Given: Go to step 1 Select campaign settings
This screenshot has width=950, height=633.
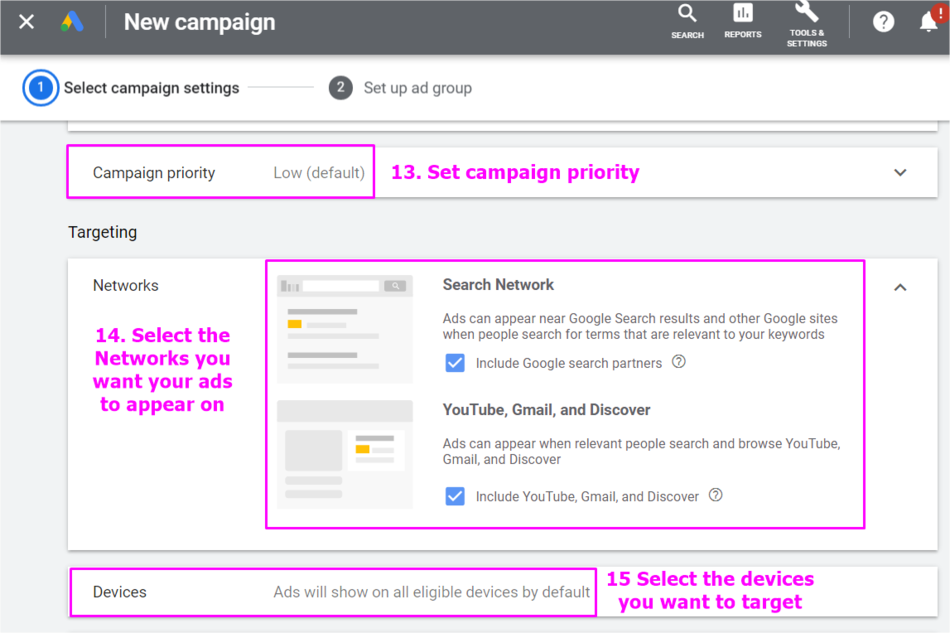Looking at the screenshot, I should [131, 88].
